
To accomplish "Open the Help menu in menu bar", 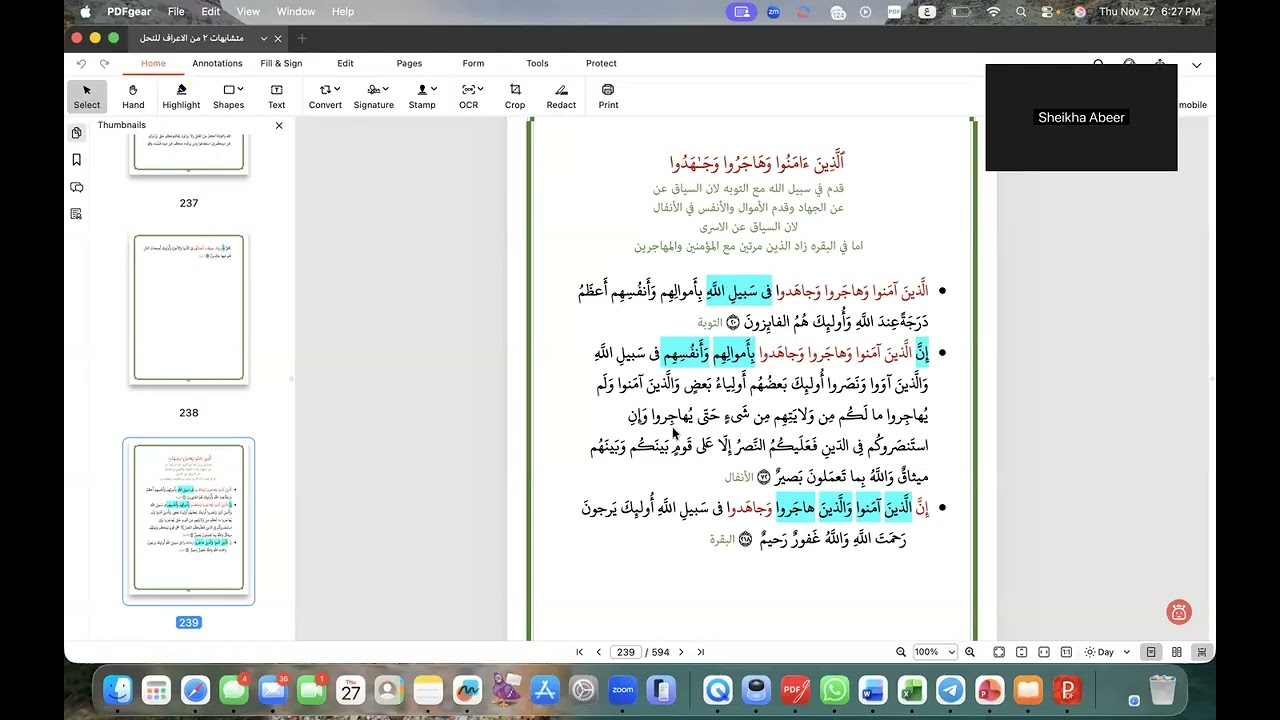I will (343, 11).
